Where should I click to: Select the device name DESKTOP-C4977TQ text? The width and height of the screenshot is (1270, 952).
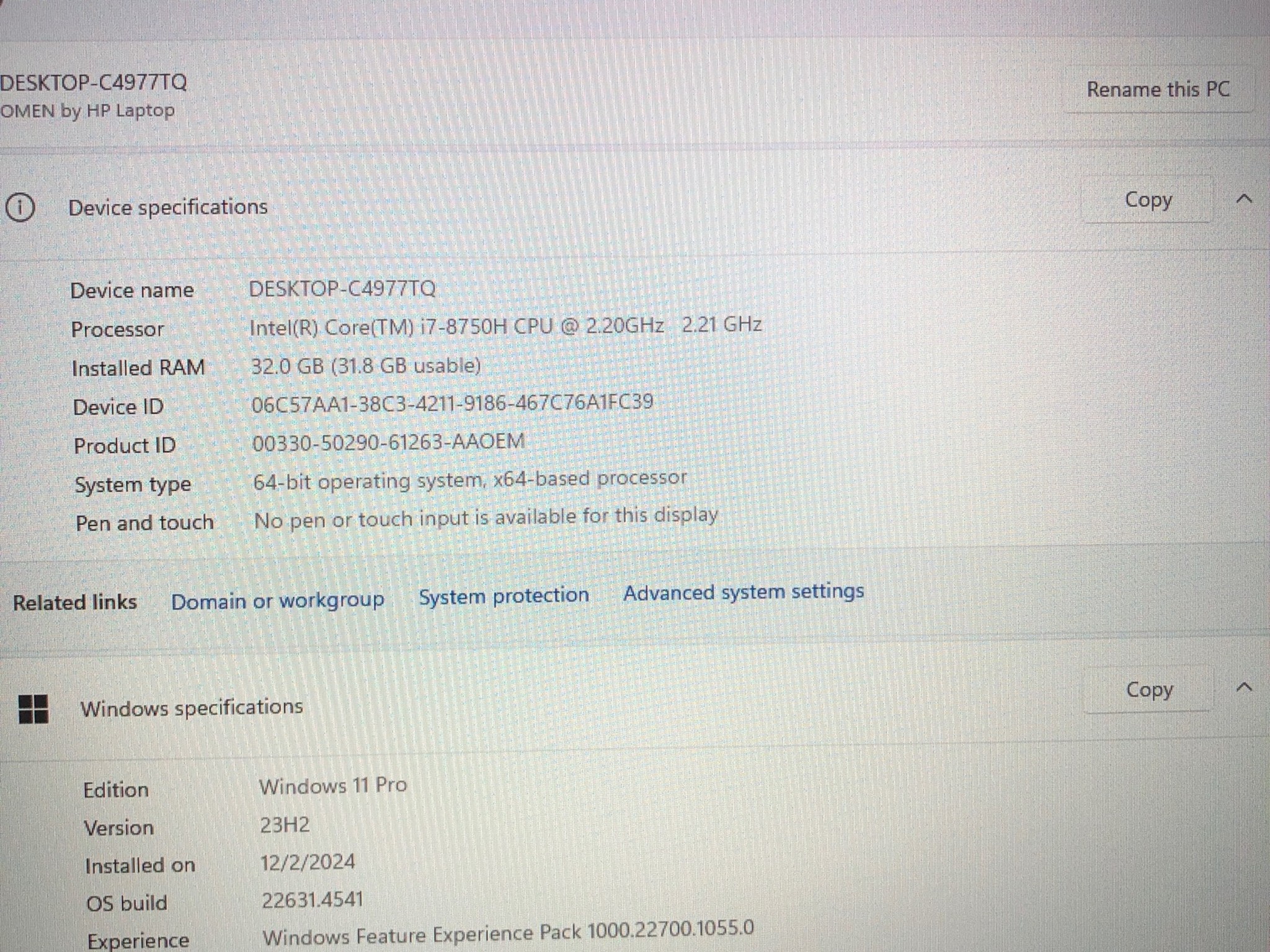click(x=342, y=288)
